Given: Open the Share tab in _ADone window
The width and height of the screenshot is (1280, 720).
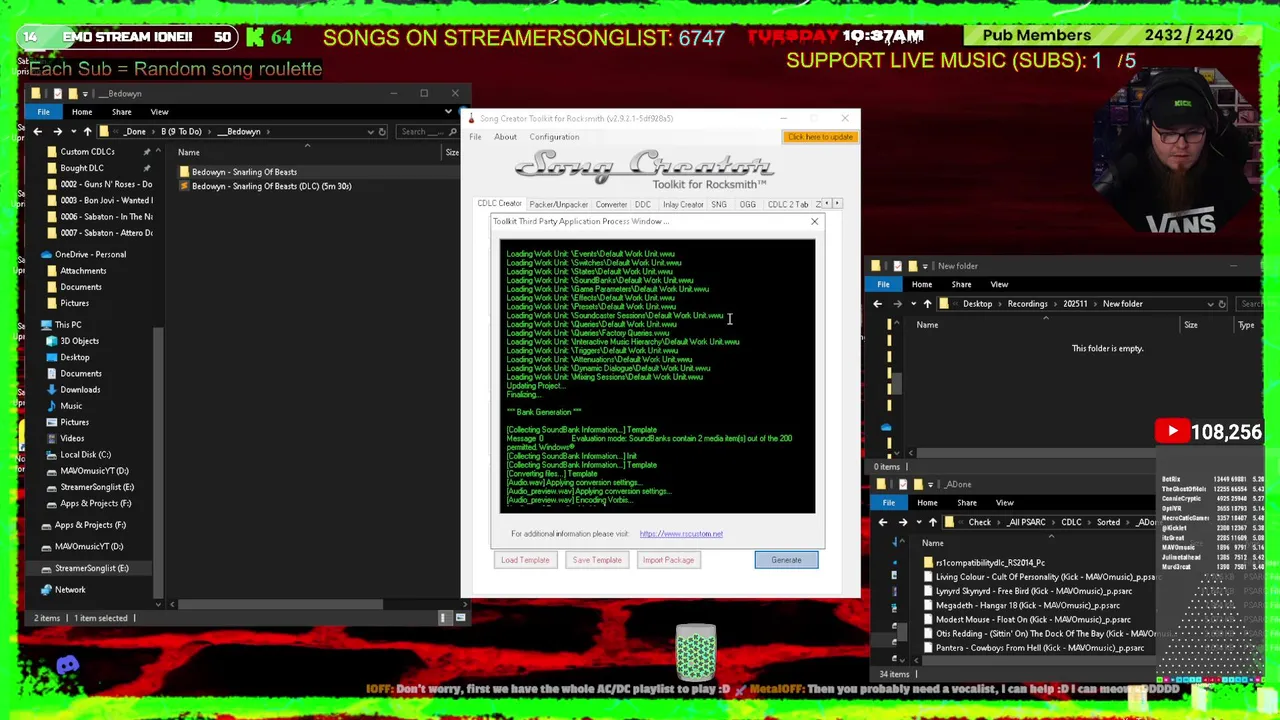Looking at the screenshot, I should 966,503.
